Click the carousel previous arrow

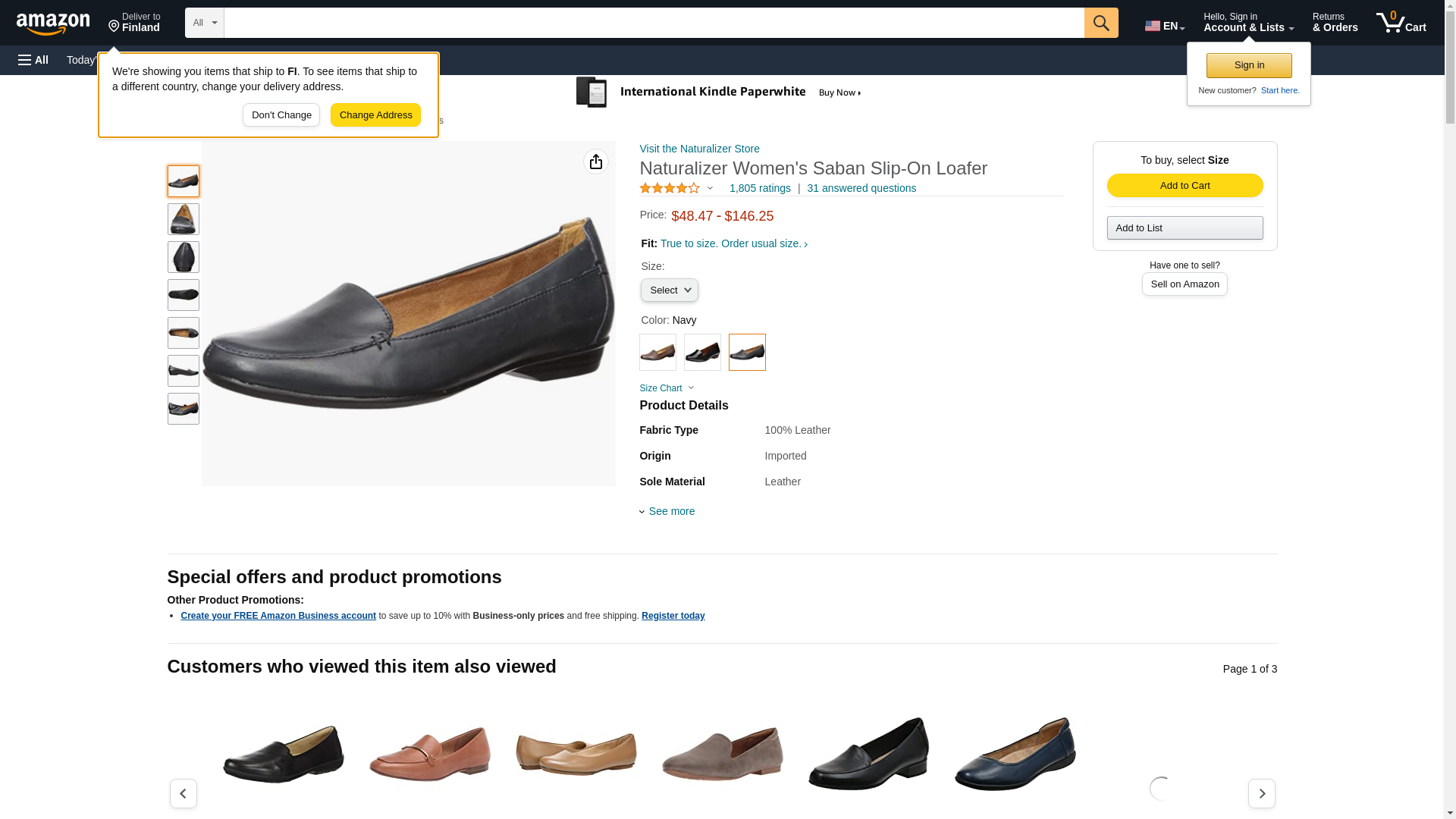pos(183,793)
